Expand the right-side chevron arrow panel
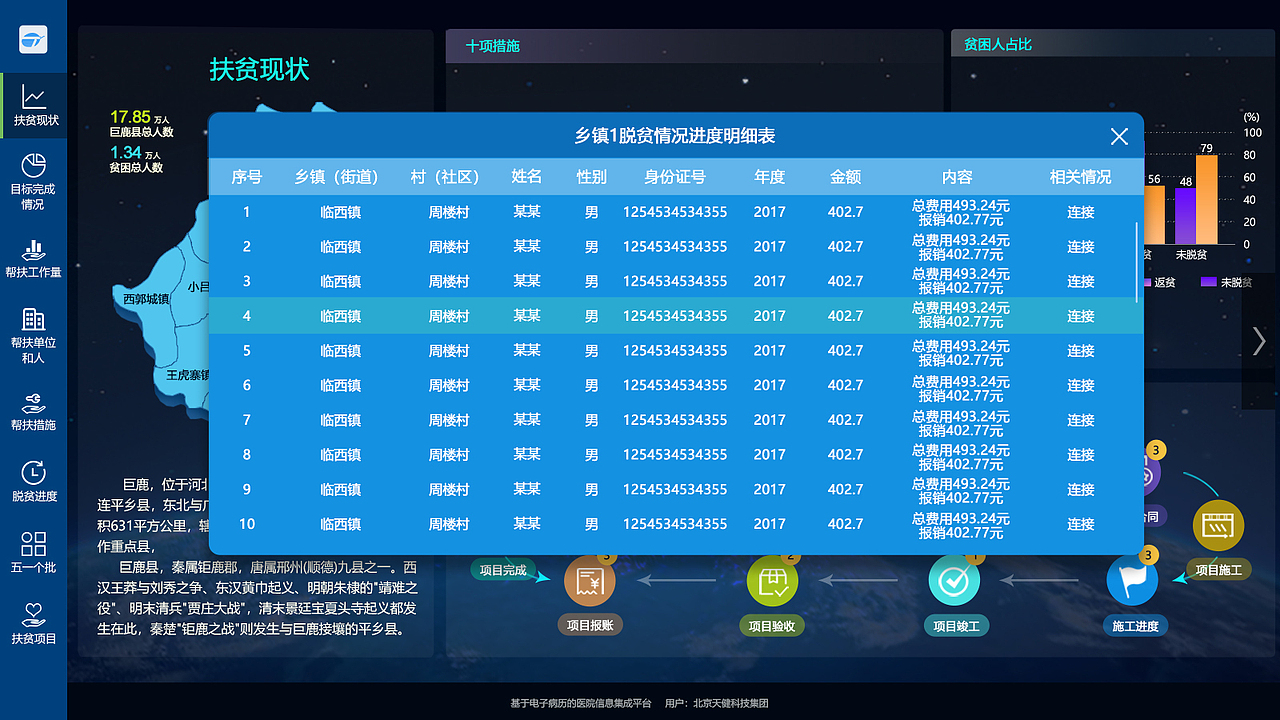The width and height of the screenshot is (1280, 720). click(x=1258, y=340)
